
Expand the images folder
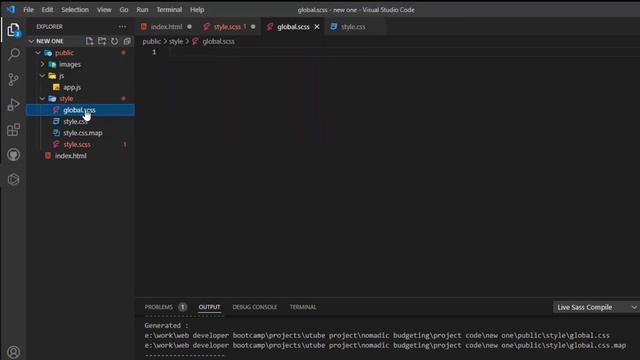42,64
